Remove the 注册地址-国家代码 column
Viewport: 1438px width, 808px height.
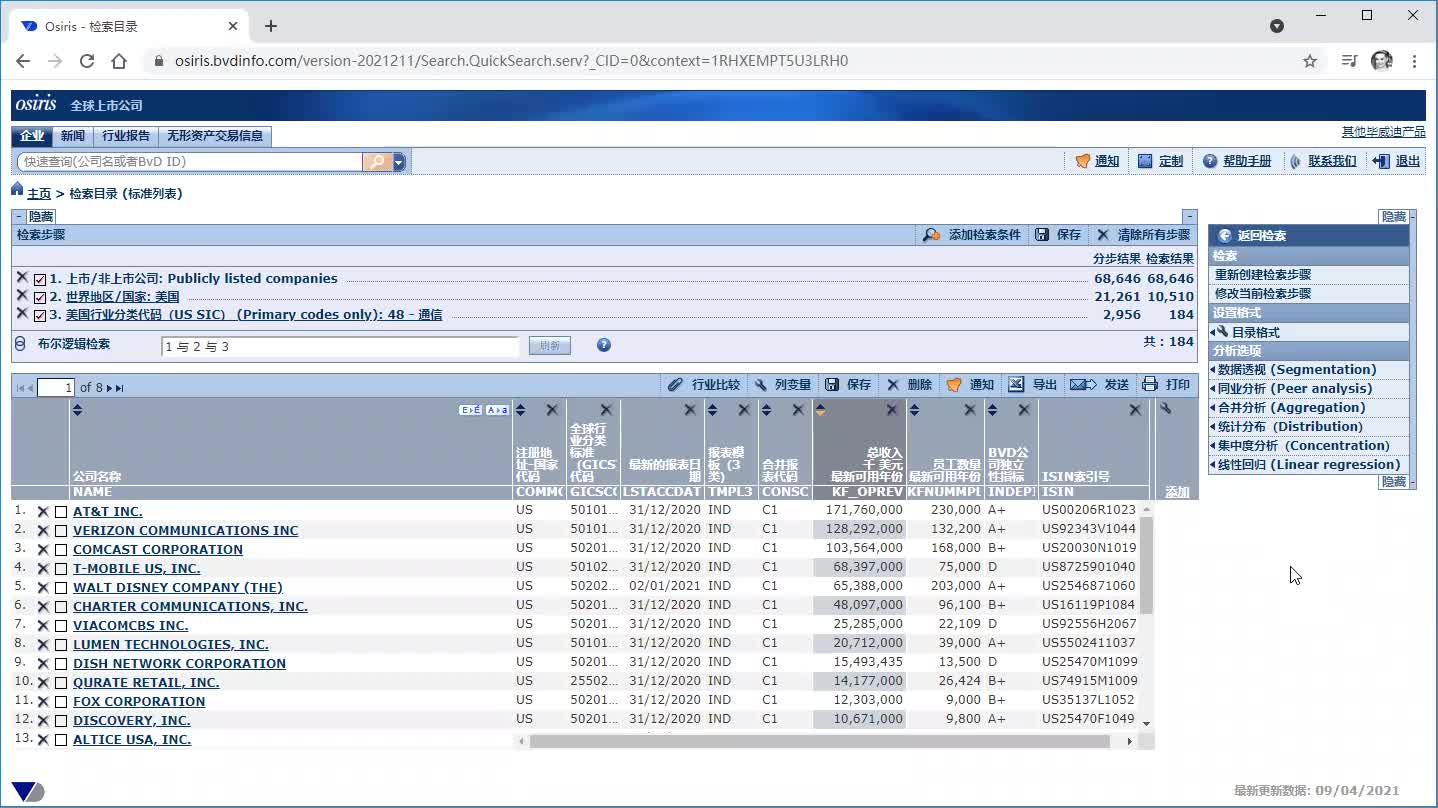pyautogui.click(x=552, y=410)
